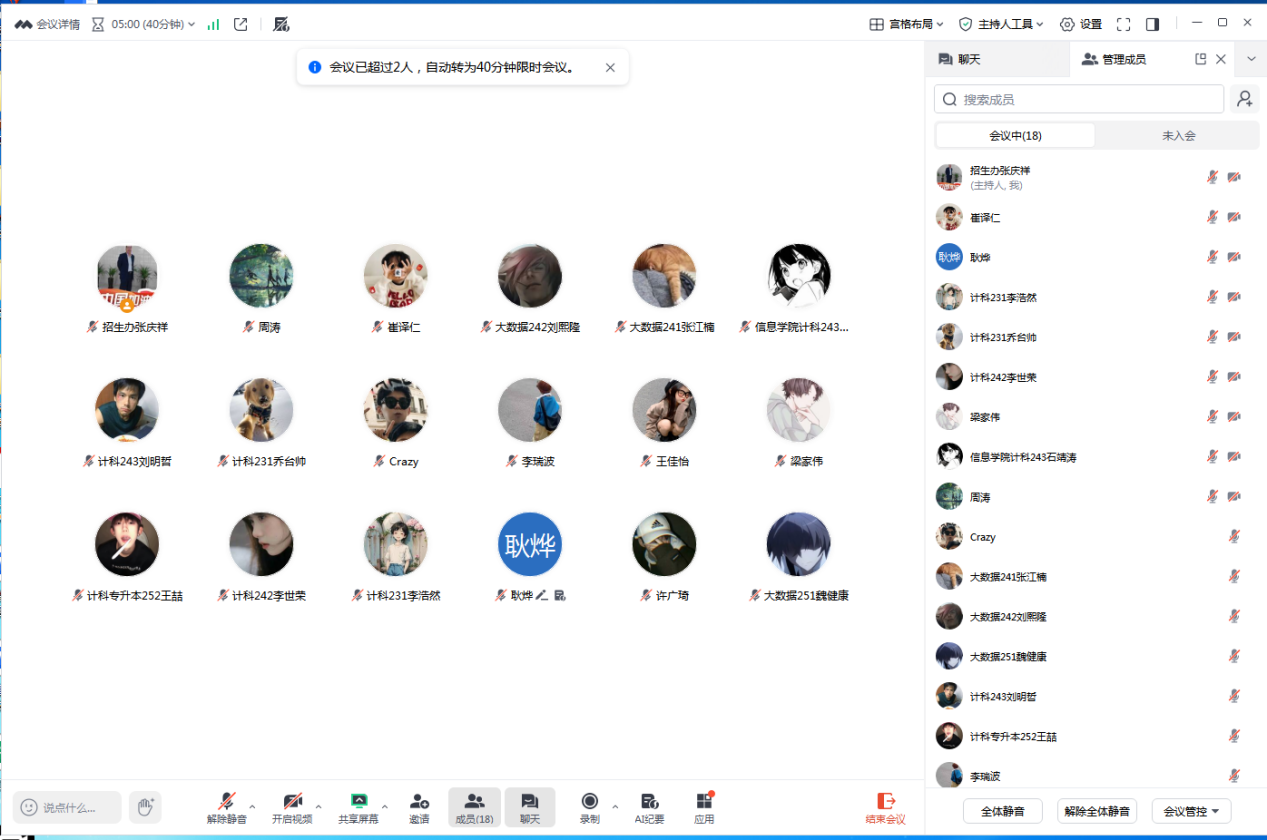Screen dimensions: 1267x840
Task: Turn on camera with 开启视频
Action: tap(292, 807)
